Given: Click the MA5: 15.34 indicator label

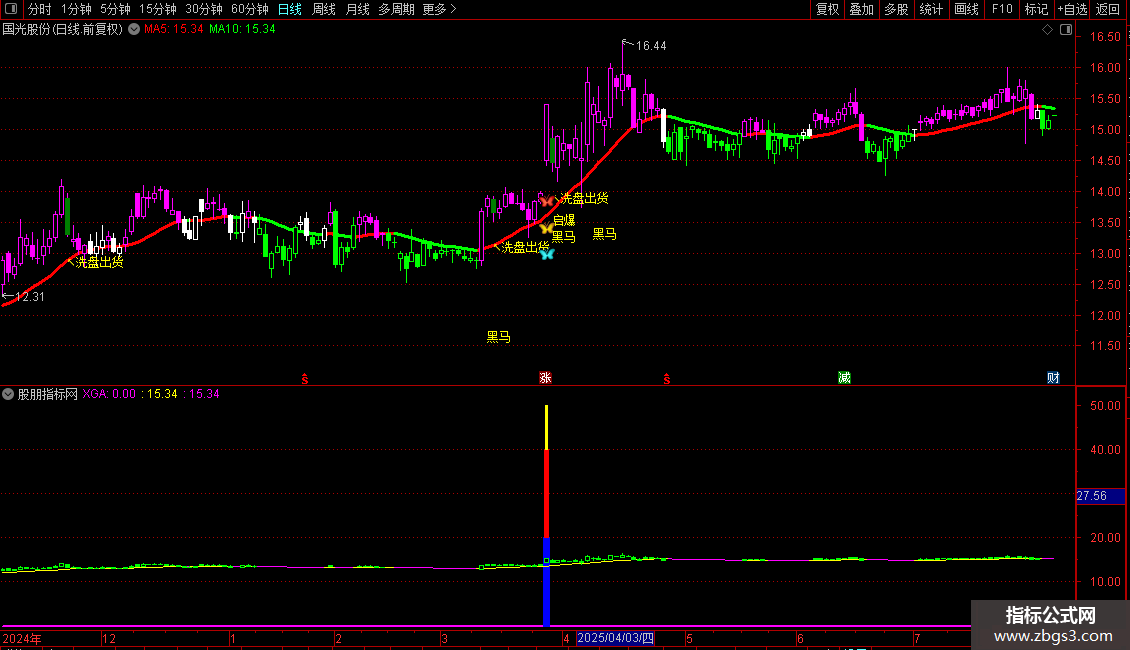Looking at the screenshot, I should tap(174, 29).
